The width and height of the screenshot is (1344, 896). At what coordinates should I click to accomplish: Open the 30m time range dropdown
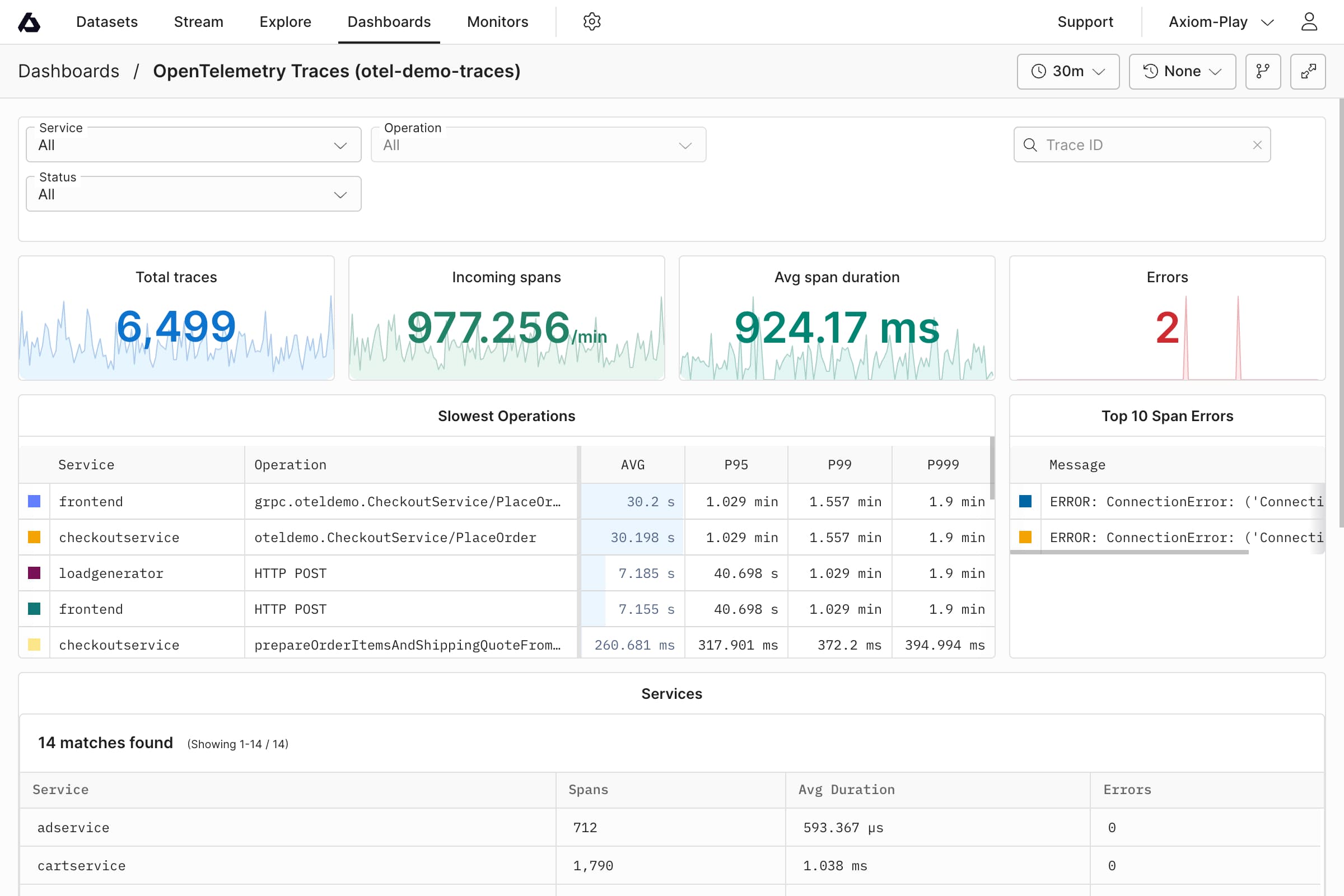(1067, 72)
